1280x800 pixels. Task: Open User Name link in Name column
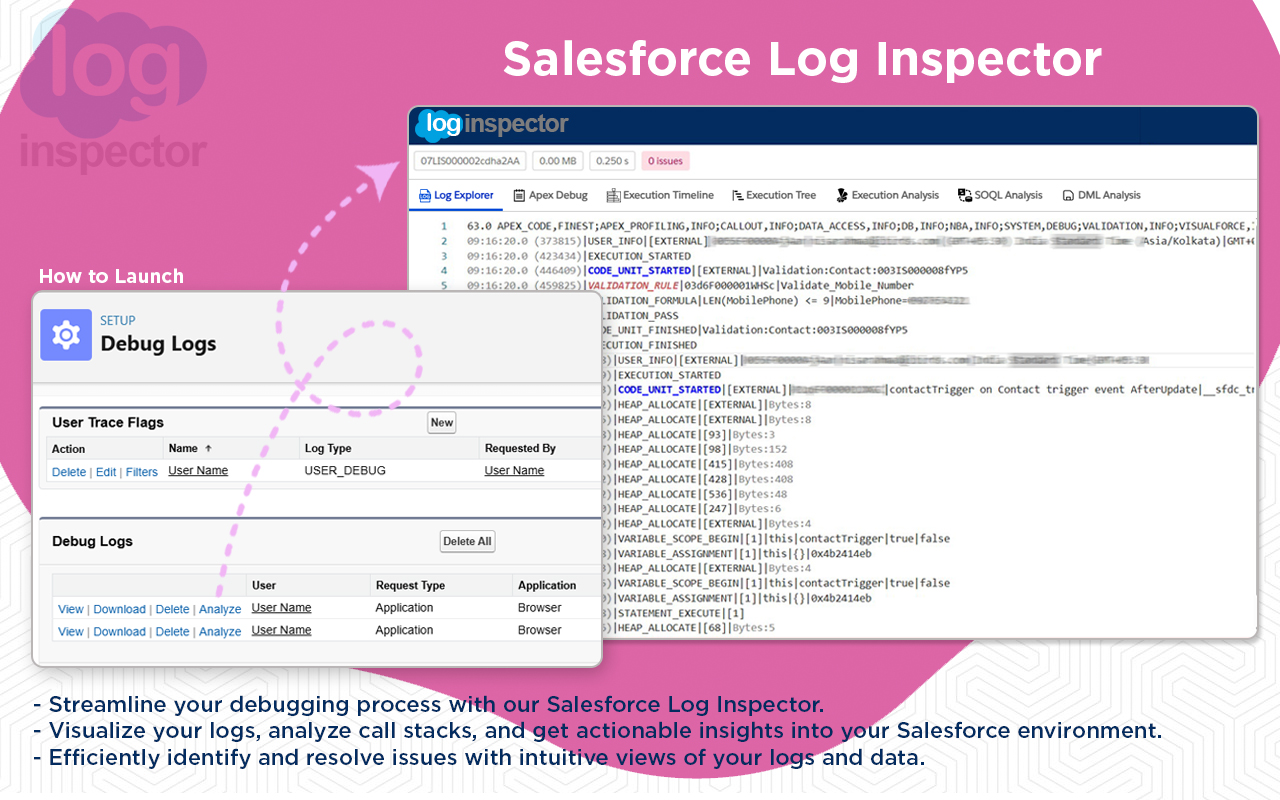198,471
